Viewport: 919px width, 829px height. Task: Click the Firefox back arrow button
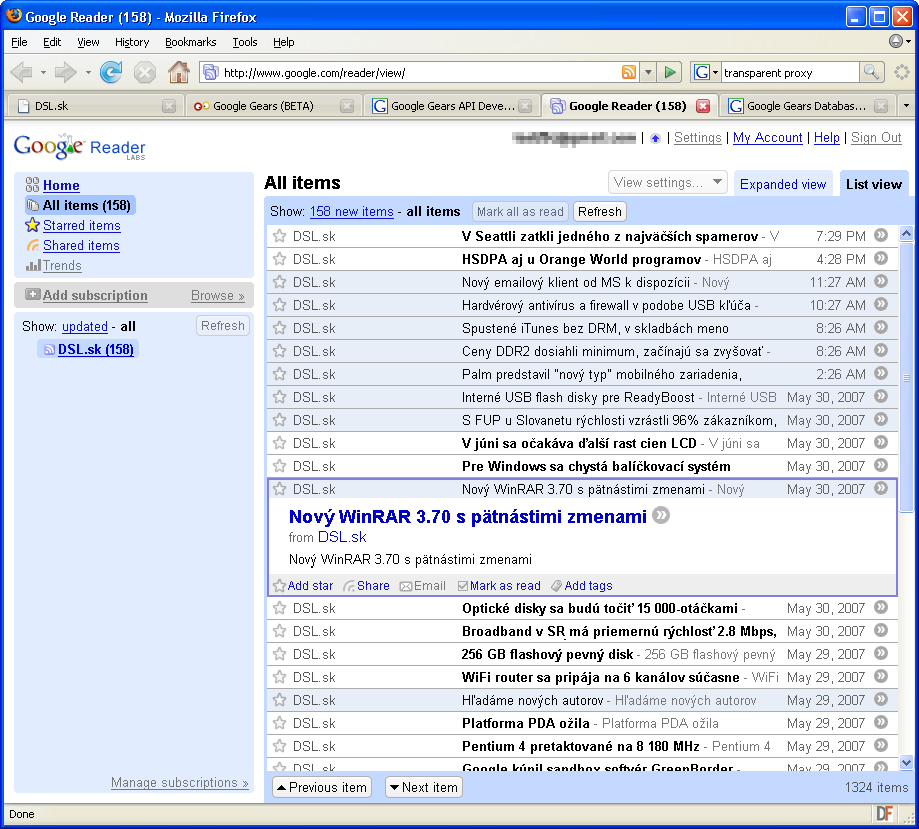click(22, 73)
